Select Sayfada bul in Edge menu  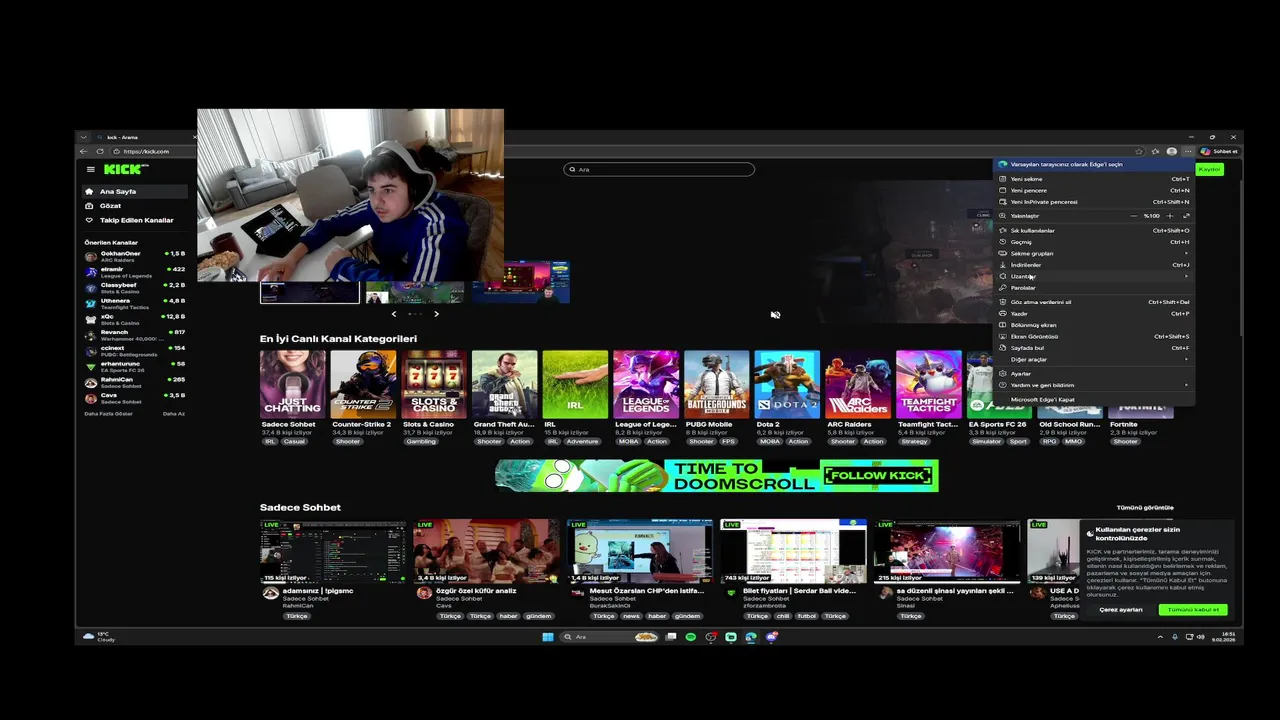(1094, 348)
